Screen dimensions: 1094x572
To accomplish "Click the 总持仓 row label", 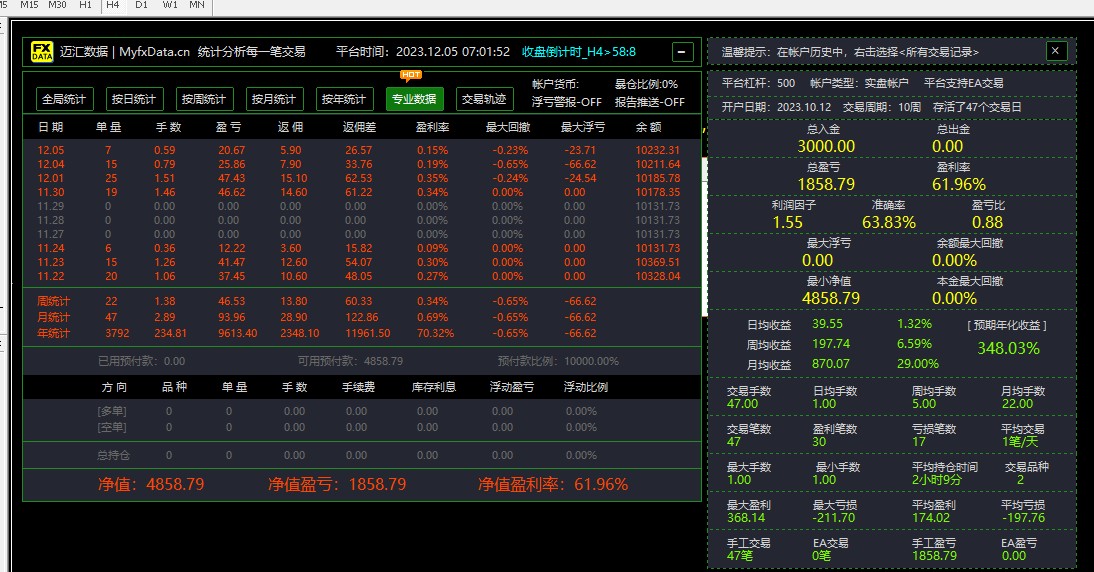I will click(x=113, y=456).
